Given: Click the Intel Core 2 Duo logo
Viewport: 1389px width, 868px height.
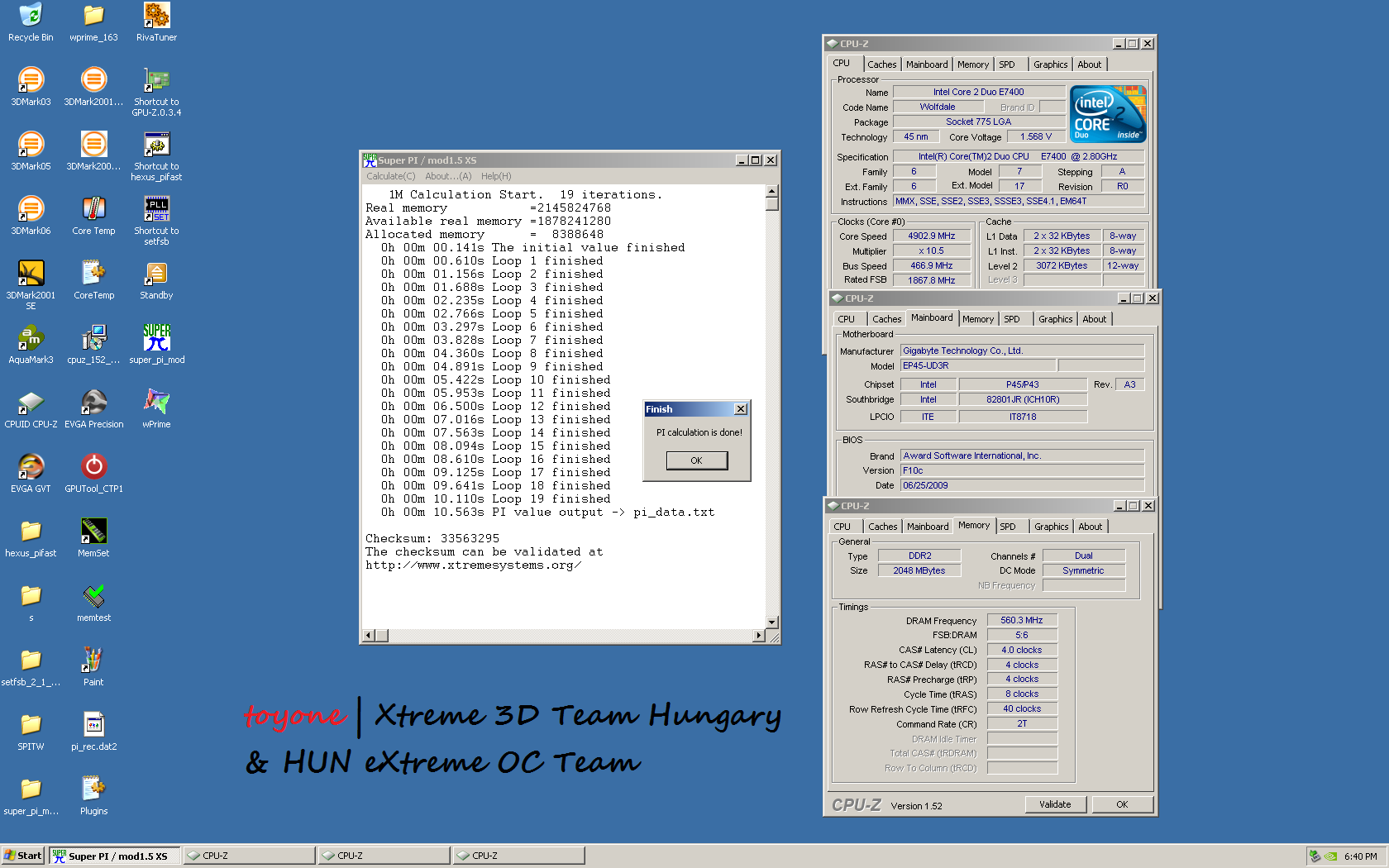Looking at the screenshot, I should [1108, 113].
